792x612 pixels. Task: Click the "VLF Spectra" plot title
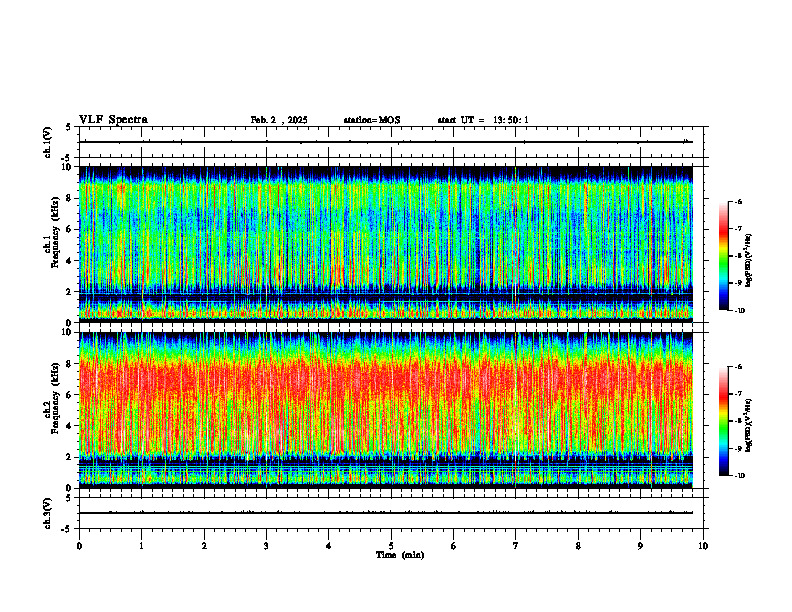tap(113, 120)
